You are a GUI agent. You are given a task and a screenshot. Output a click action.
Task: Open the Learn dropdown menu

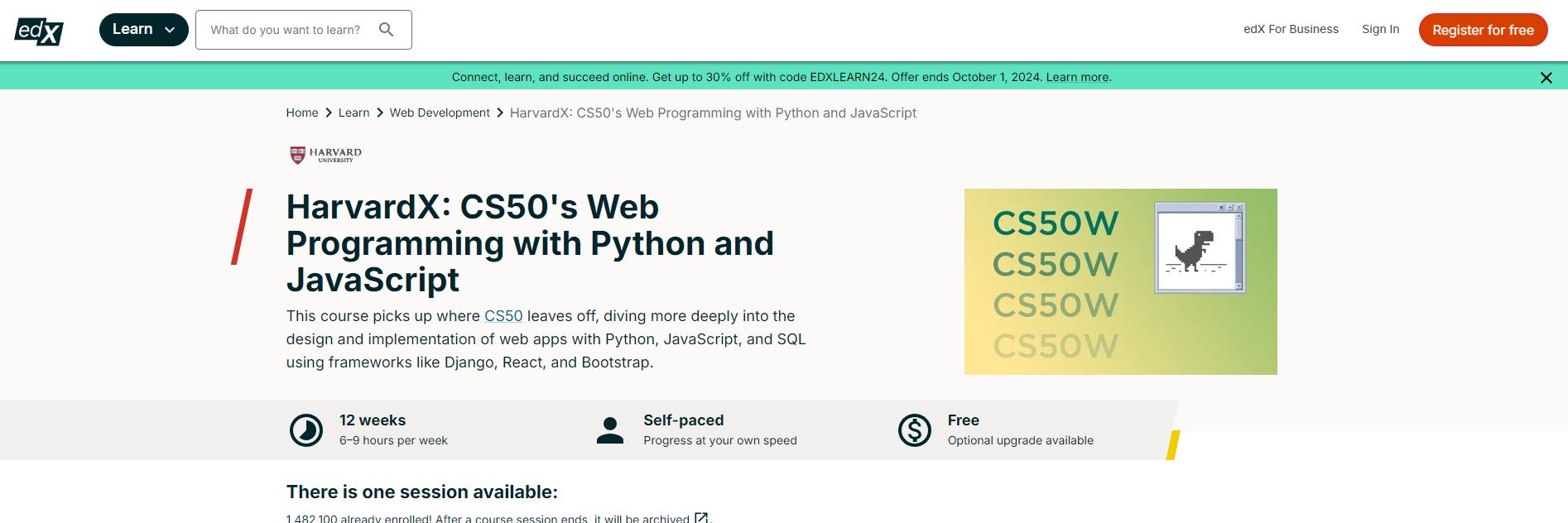143,28
